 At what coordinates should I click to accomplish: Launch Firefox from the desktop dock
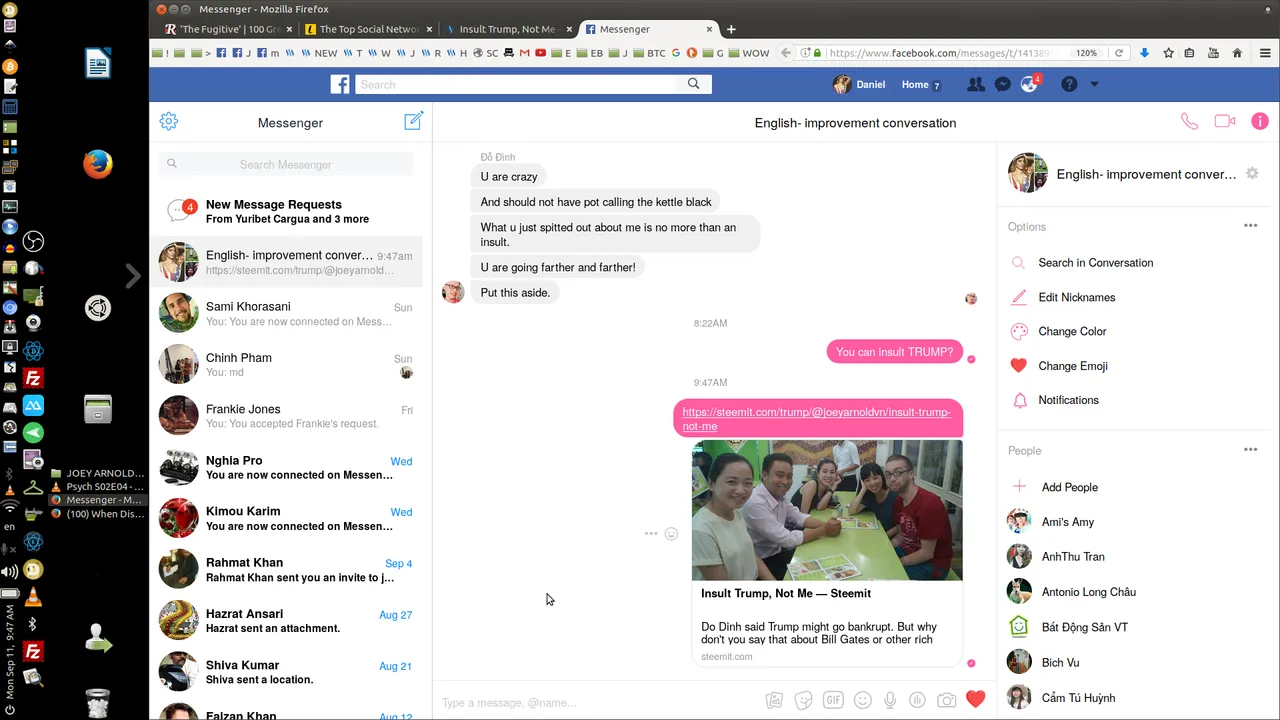[98, 164]
